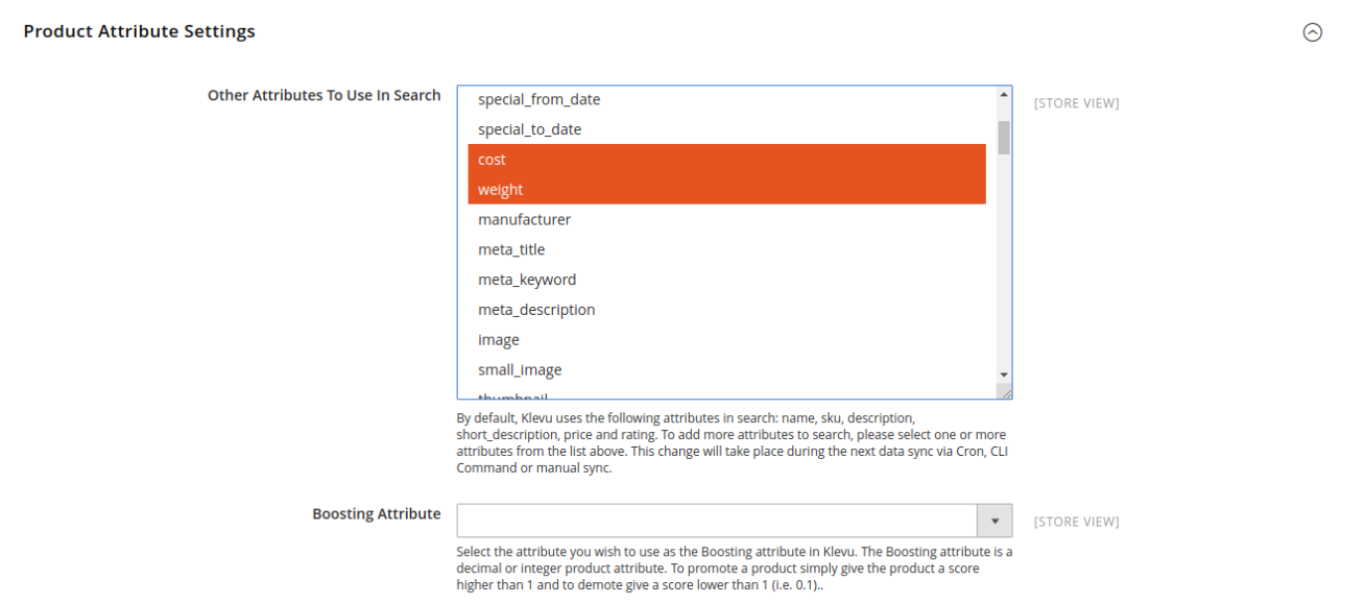Select manufacturer in the attributes list
The height and width of the screenshot is (605, 1366).
[x=727, y=220]
